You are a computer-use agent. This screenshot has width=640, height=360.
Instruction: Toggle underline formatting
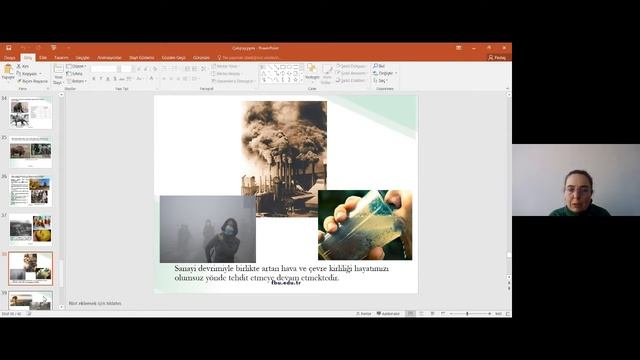click(108, 79)
